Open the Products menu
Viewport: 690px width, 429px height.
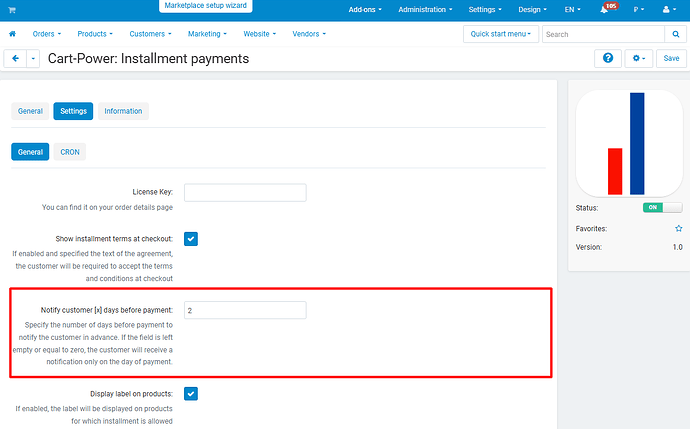pyautogui.click(x=95, y=34)
